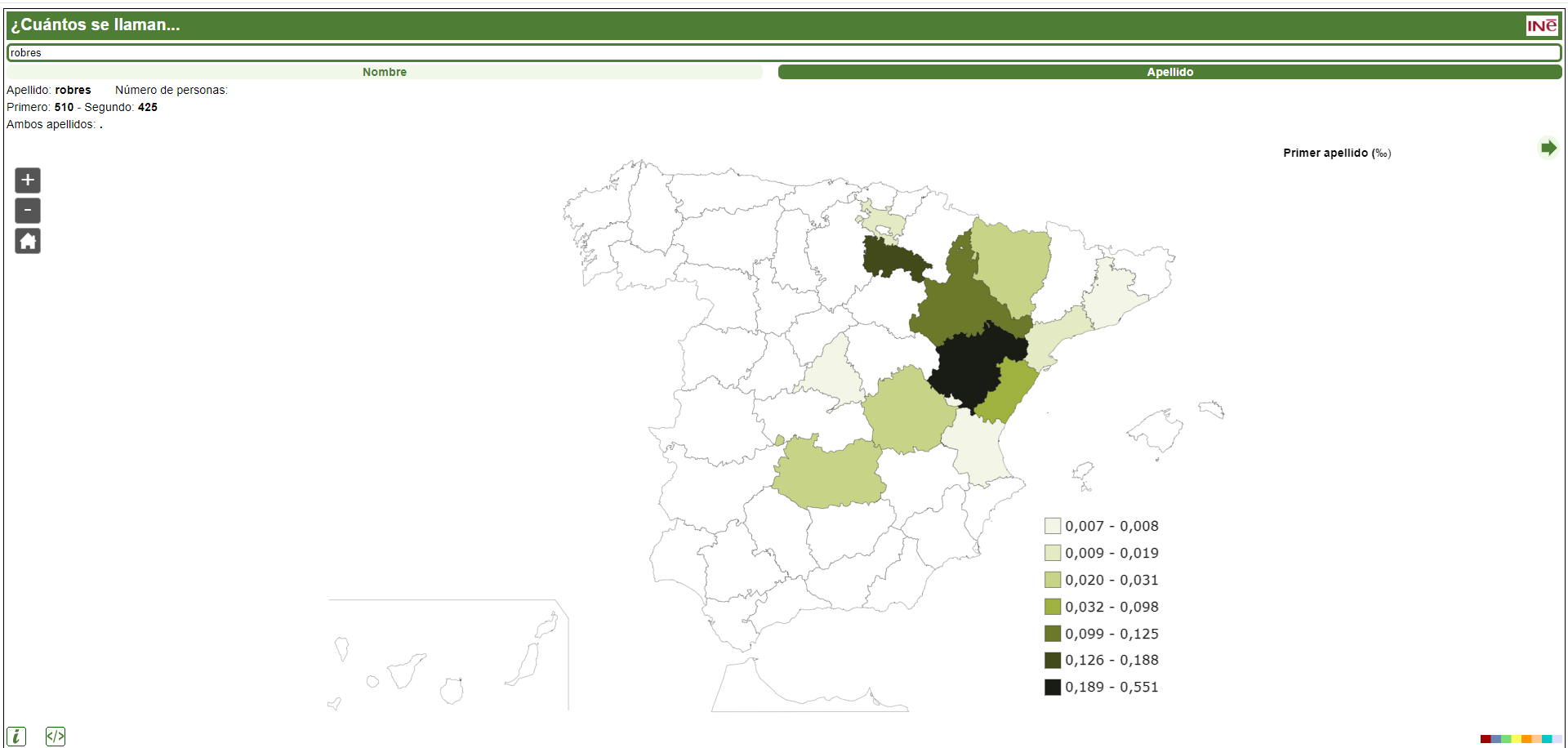Reset map to home view
Viewport: 1568px width, 748px height.
(x=28, y=241)
